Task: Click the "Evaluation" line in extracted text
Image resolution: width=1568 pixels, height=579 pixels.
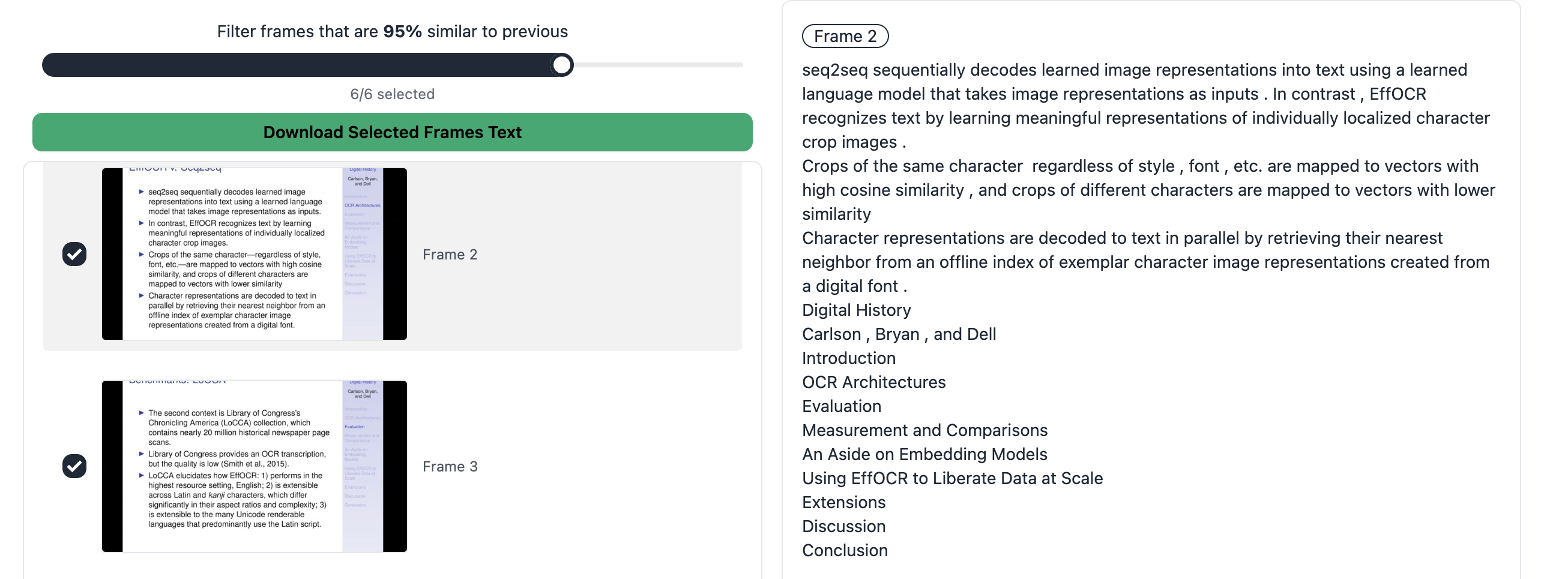Action: [841, 406]
